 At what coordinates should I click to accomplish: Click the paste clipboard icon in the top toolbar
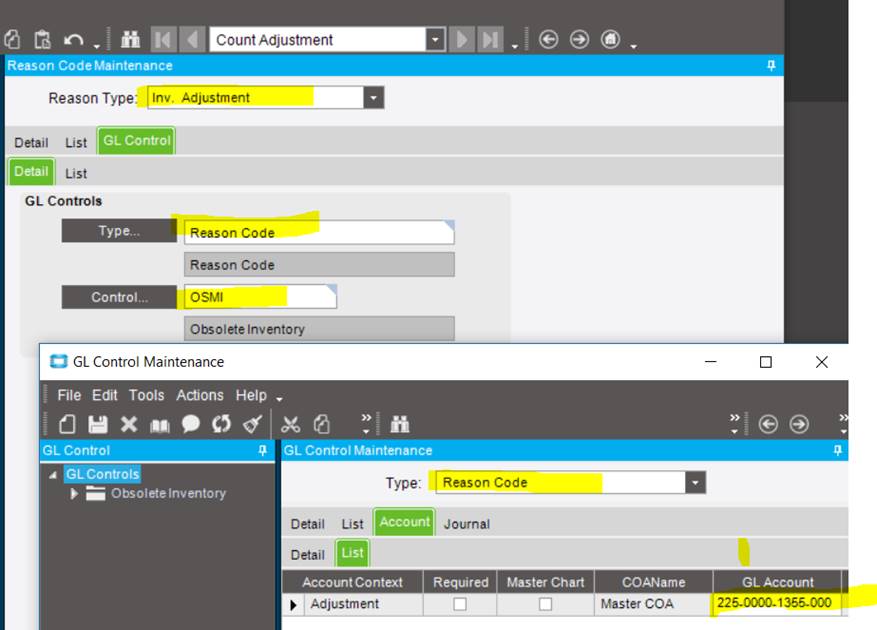tap(42, 40)
